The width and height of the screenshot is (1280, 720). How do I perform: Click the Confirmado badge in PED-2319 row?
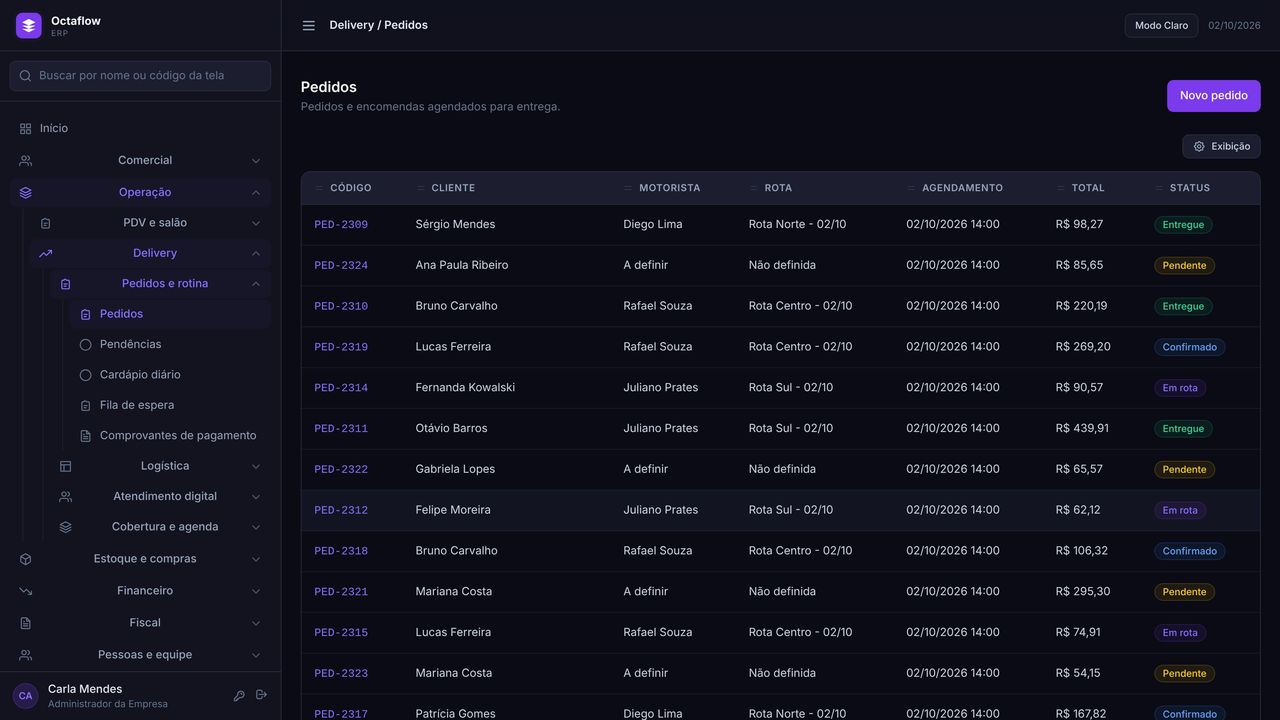point(1189,347)
